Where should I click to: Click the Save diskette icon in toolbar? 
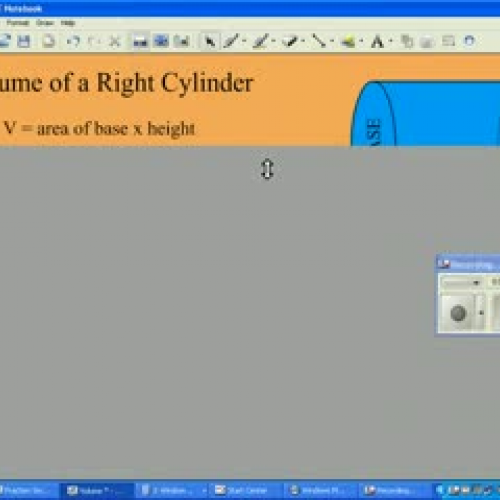(x=24, y=41)
